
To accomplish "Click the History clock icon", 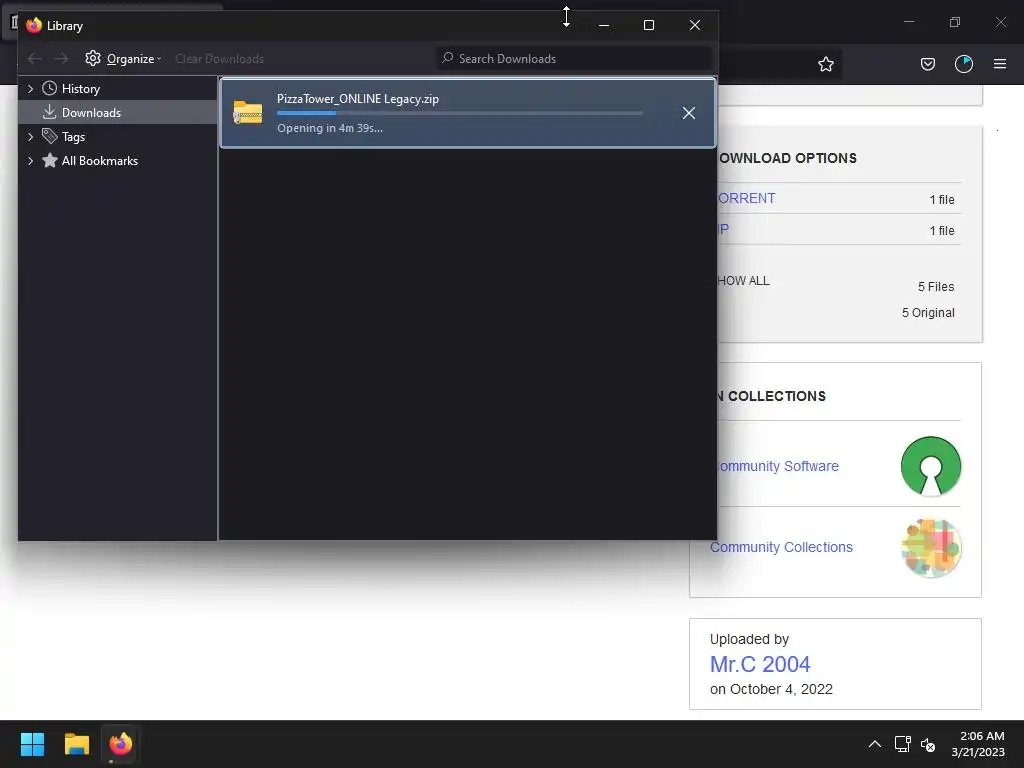I will coord(50,88).
